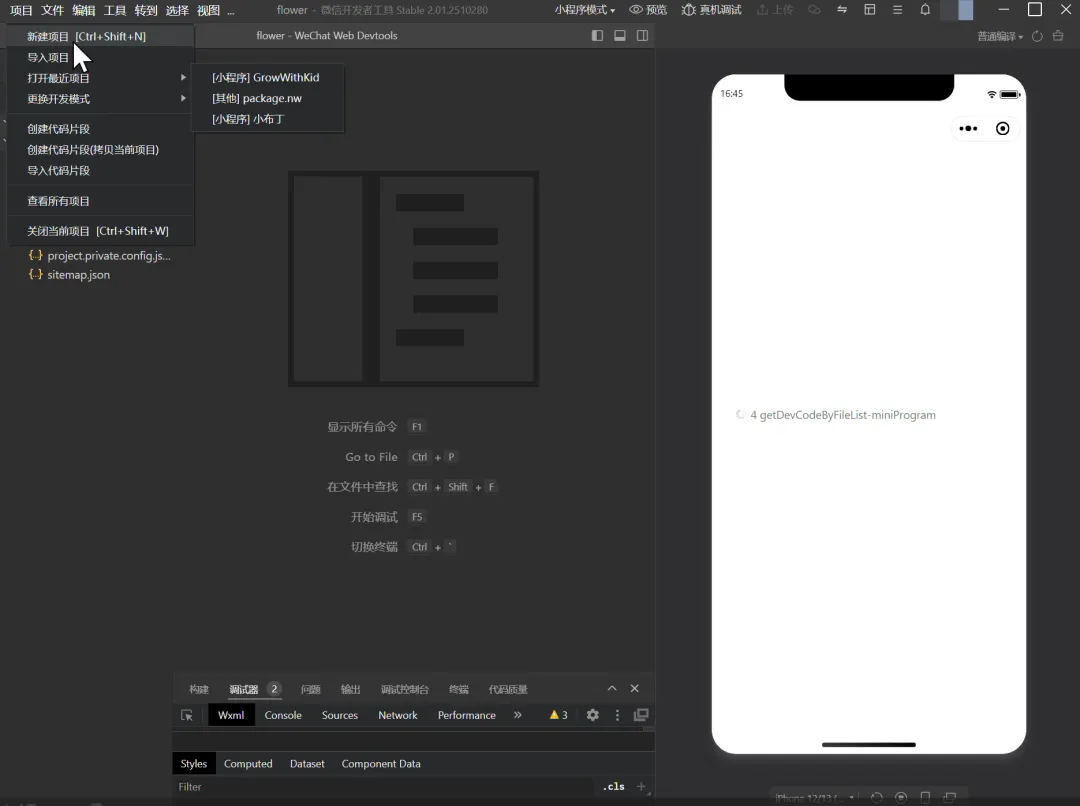The width and height of the screenshot is (1080, 806).
Task: Select 创建代码片段(拷贝当前项目) entry
Action: [101, 149]
